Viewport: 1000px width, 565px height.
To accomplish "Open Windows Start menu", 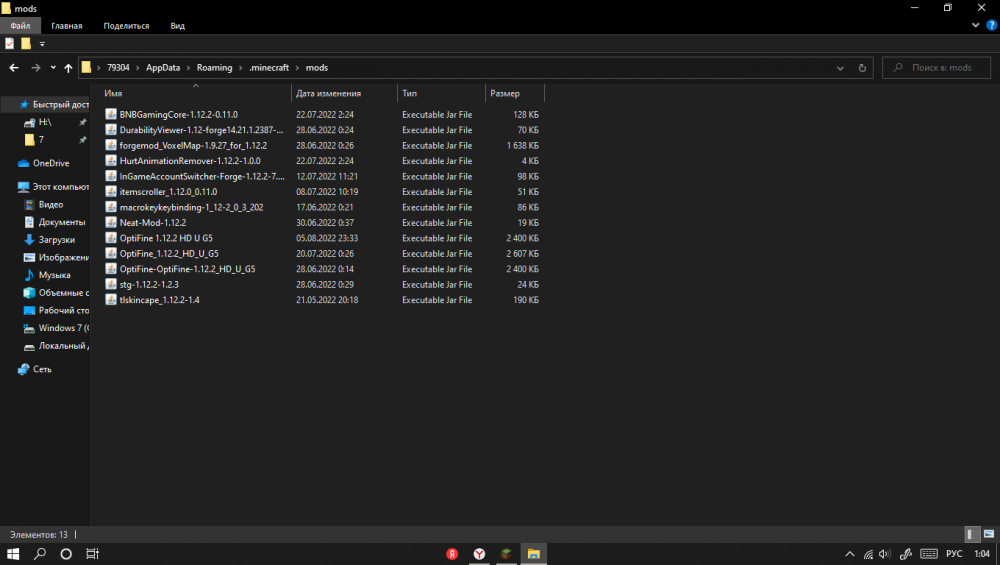I will coord(13,554).
